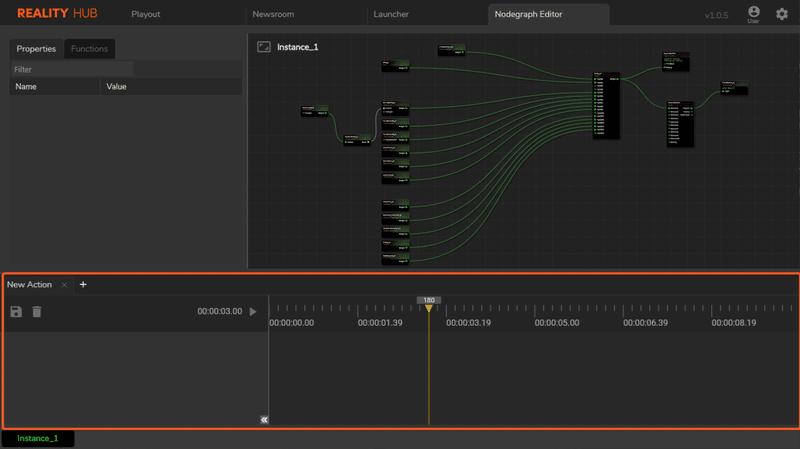Click the Name column header
The image size is (800, 449).
click(55, 87)
